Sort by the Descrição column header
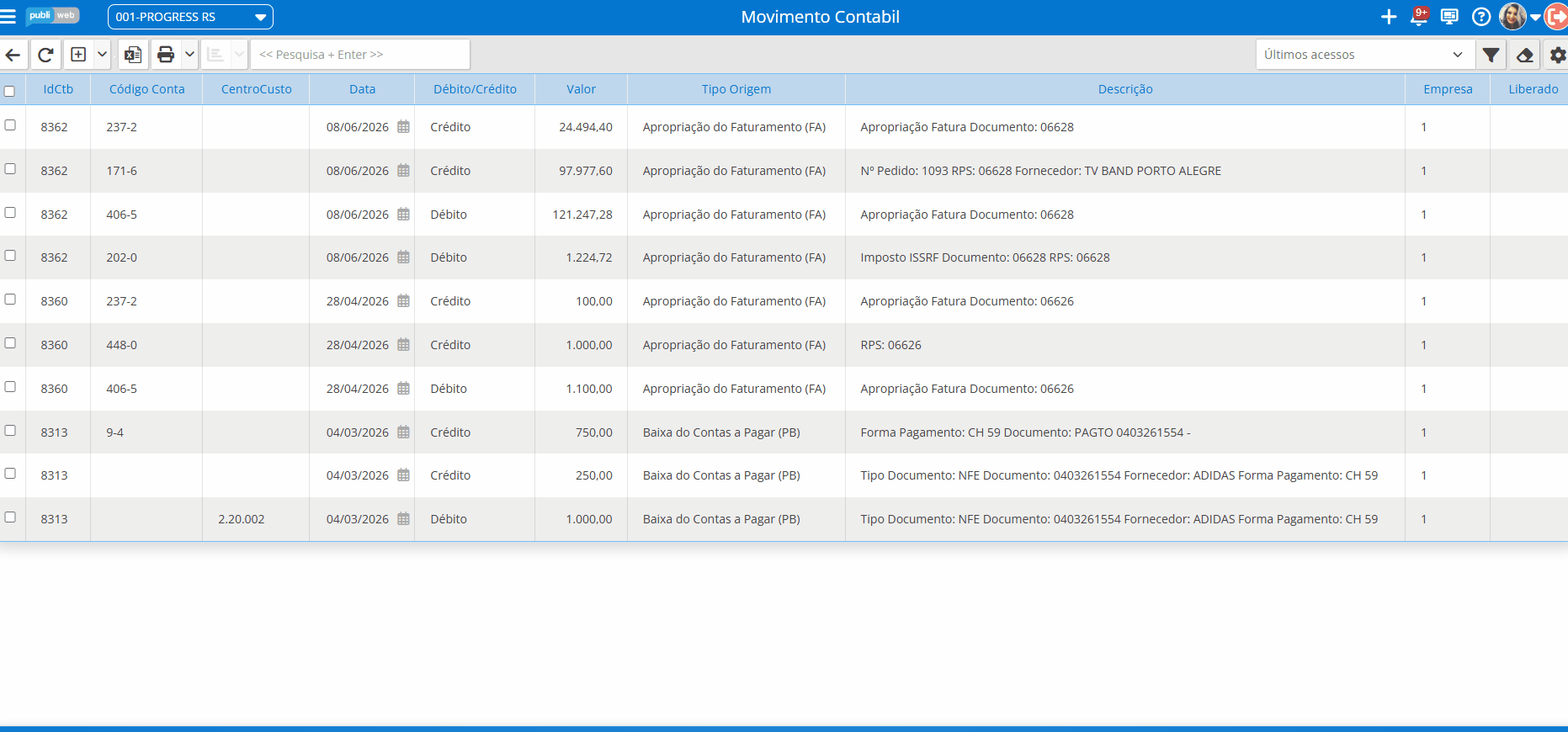Screen dimensions: 1568x732 click(1125, 89)
